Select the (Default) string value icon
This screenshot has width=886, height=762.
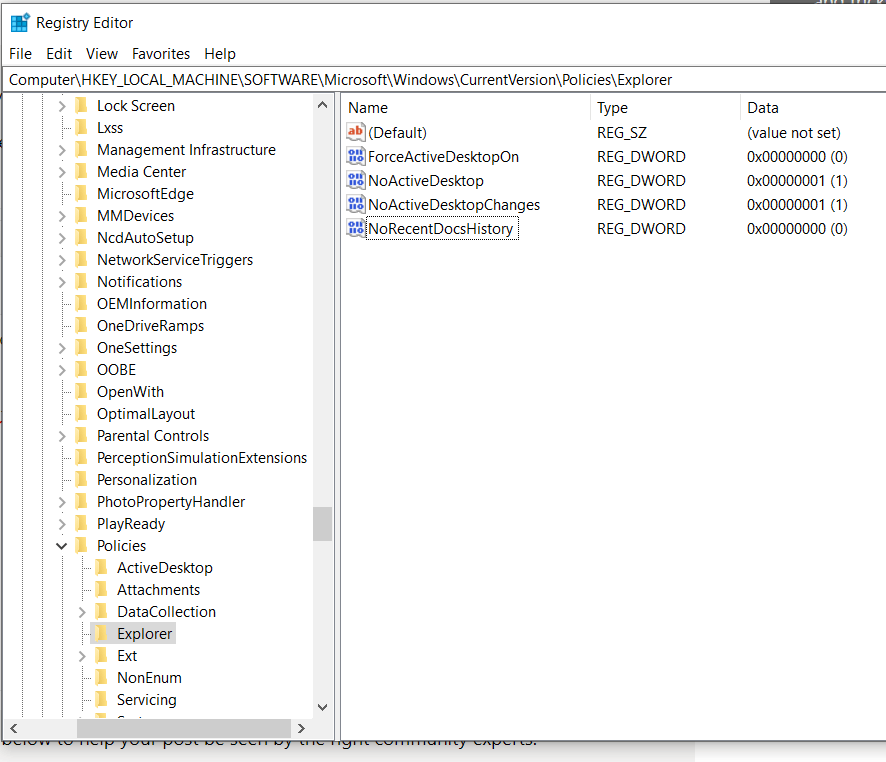click(355, 132)
